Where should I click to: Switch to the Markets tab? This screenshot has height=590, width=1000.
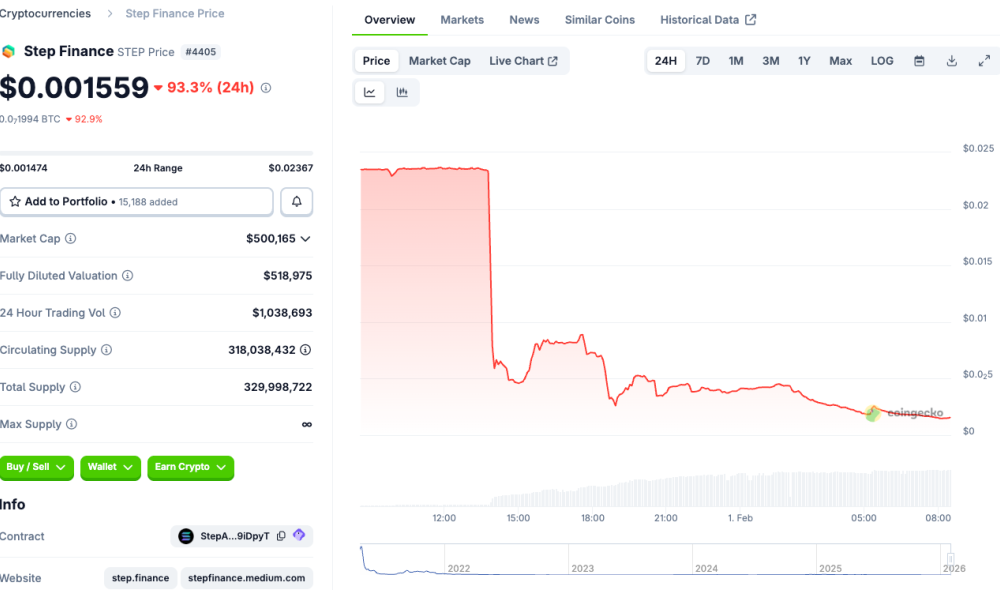462,19
